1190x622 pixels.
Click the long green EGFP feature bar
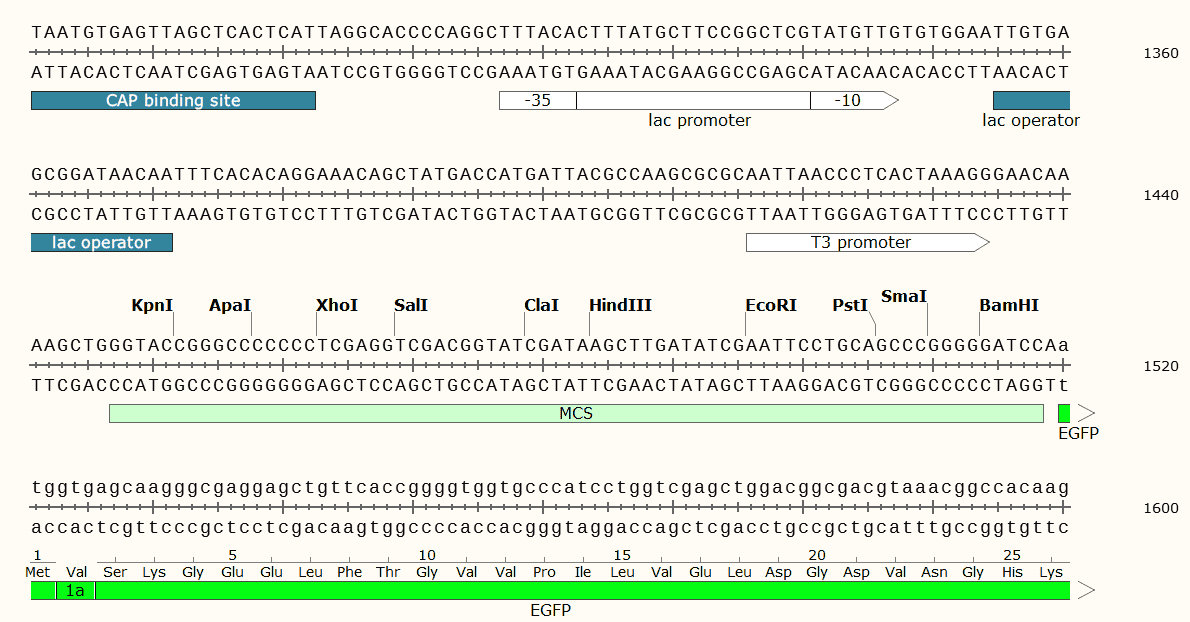click(x=580, y=591)
